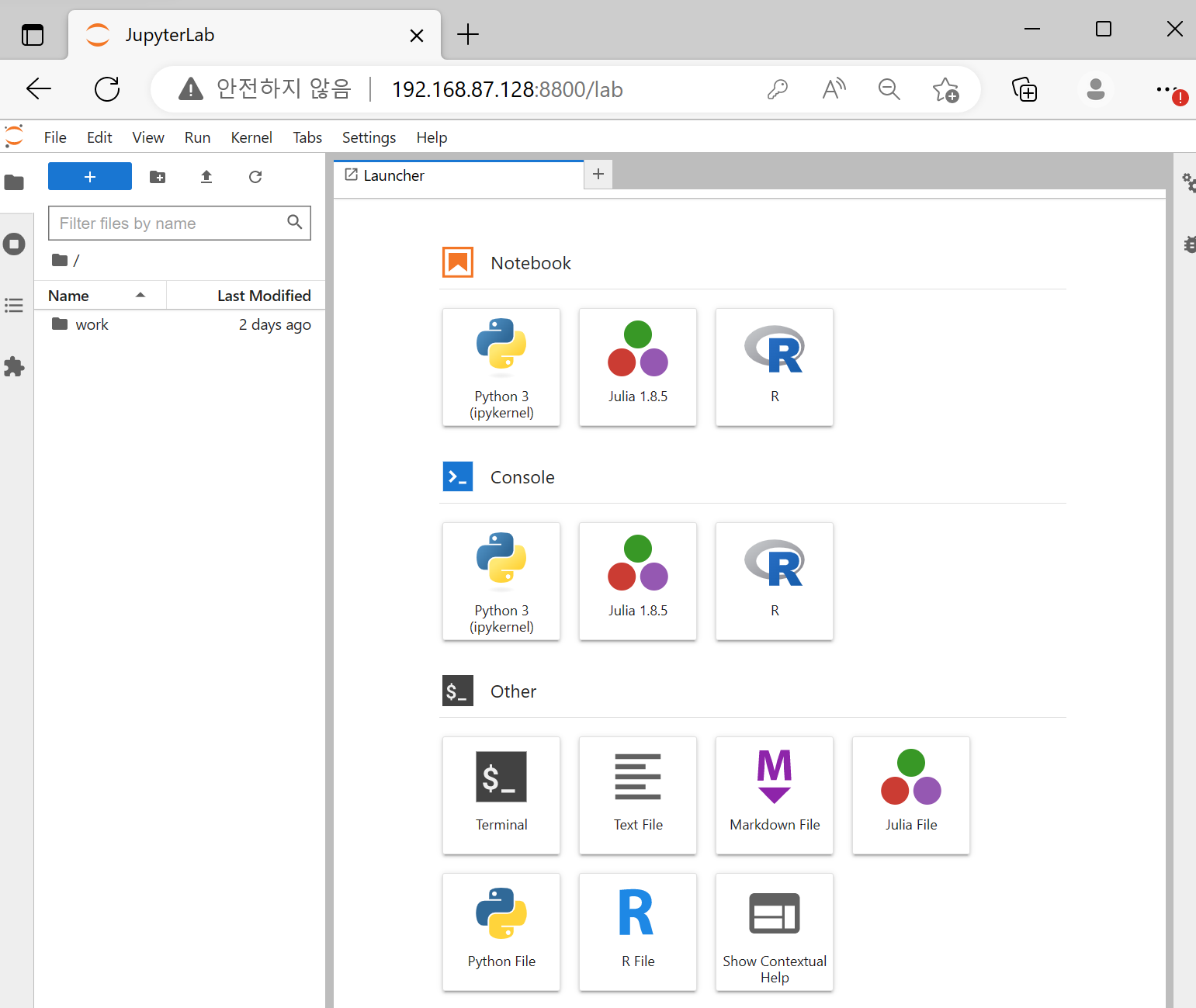Open the running terminals and kernels panel
Image resolution: width=1196 pixels, height=1008 pixels.
point(15,244)
